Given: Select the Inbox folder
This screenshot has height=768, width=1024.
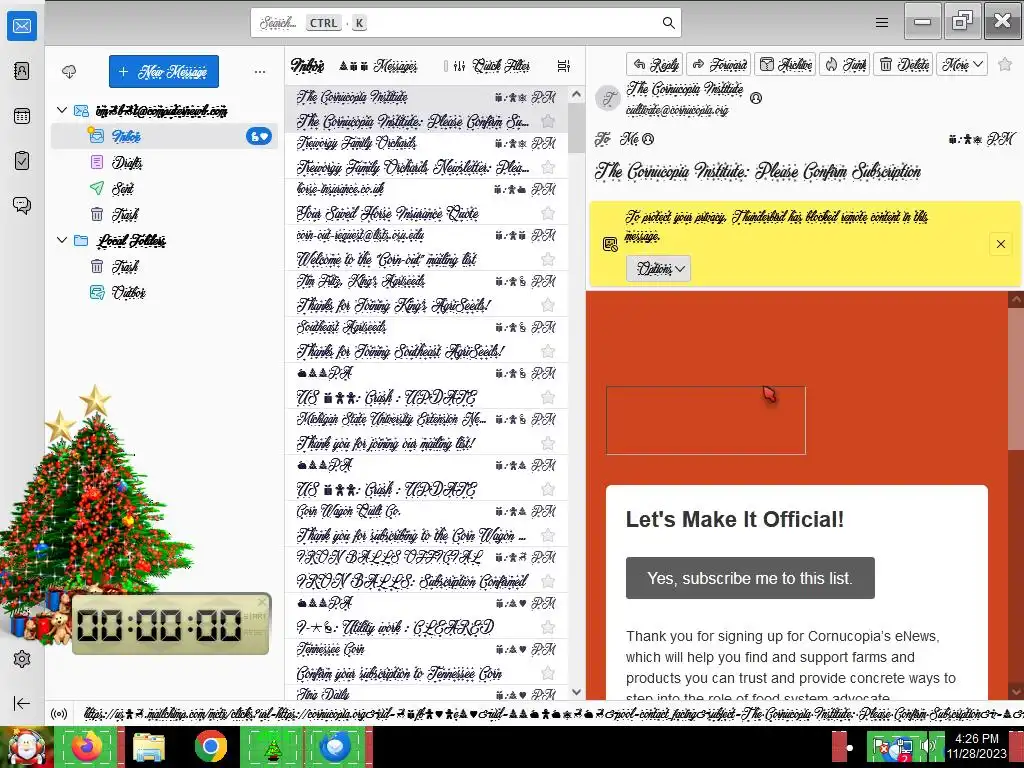Looking at the screenshot, I should [x=164, y=136].
